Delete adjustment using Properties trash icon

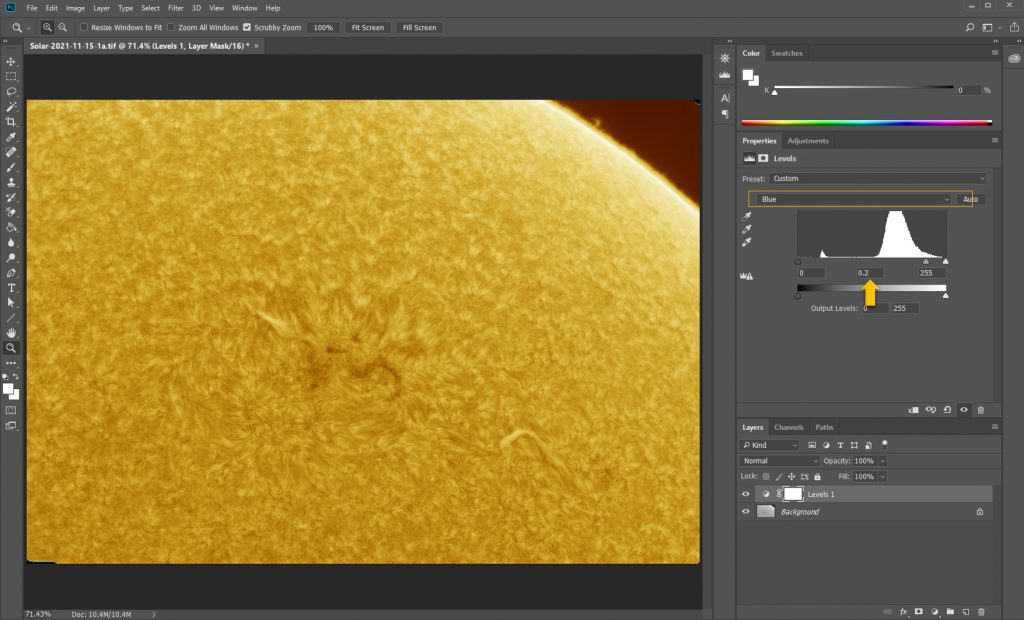[981, 410]
